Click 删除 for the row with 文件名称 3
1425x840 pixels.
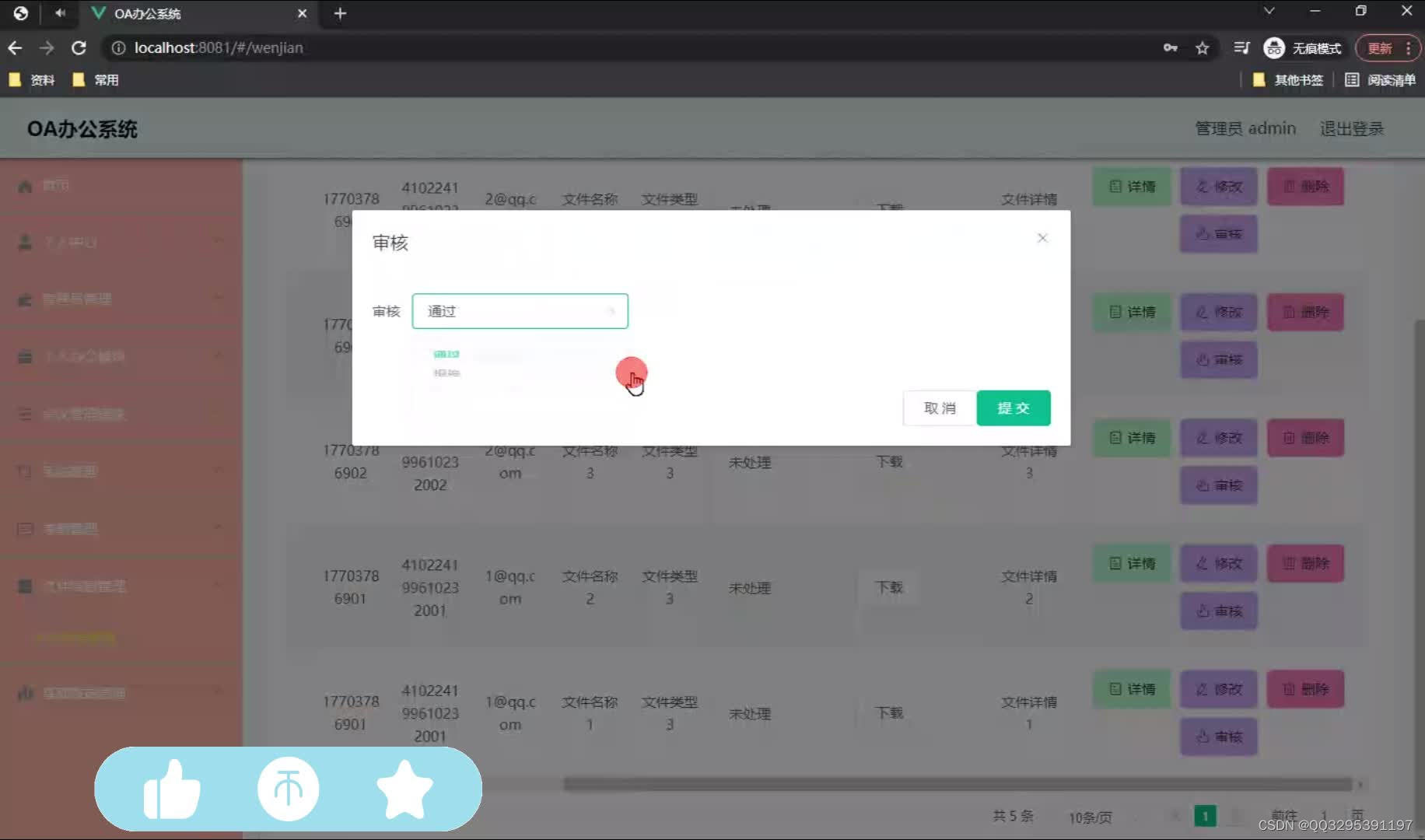tap(1306, 438)
